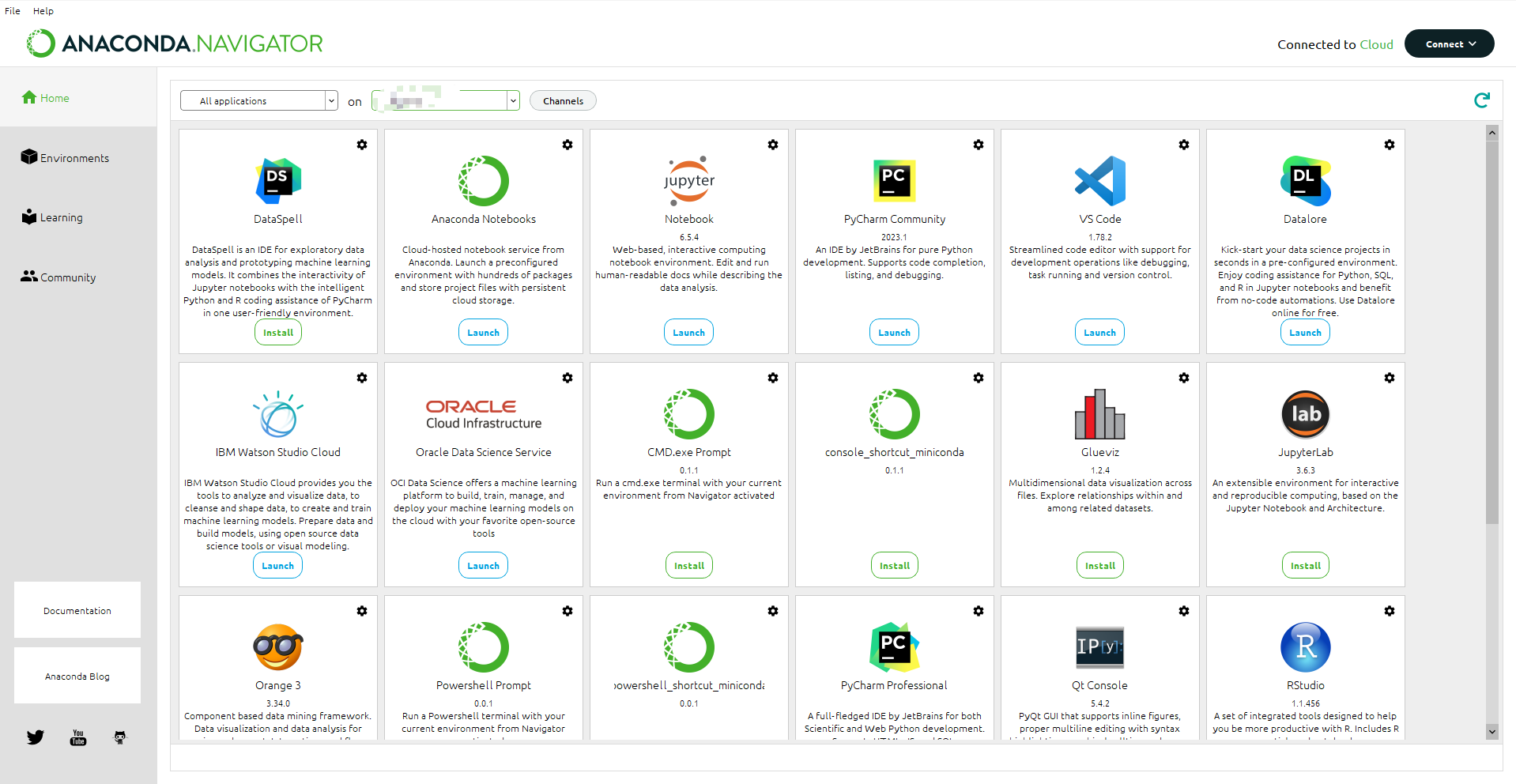Open the File menu
Viewport: 1516px width, 784px height.
tap(13, 11)
